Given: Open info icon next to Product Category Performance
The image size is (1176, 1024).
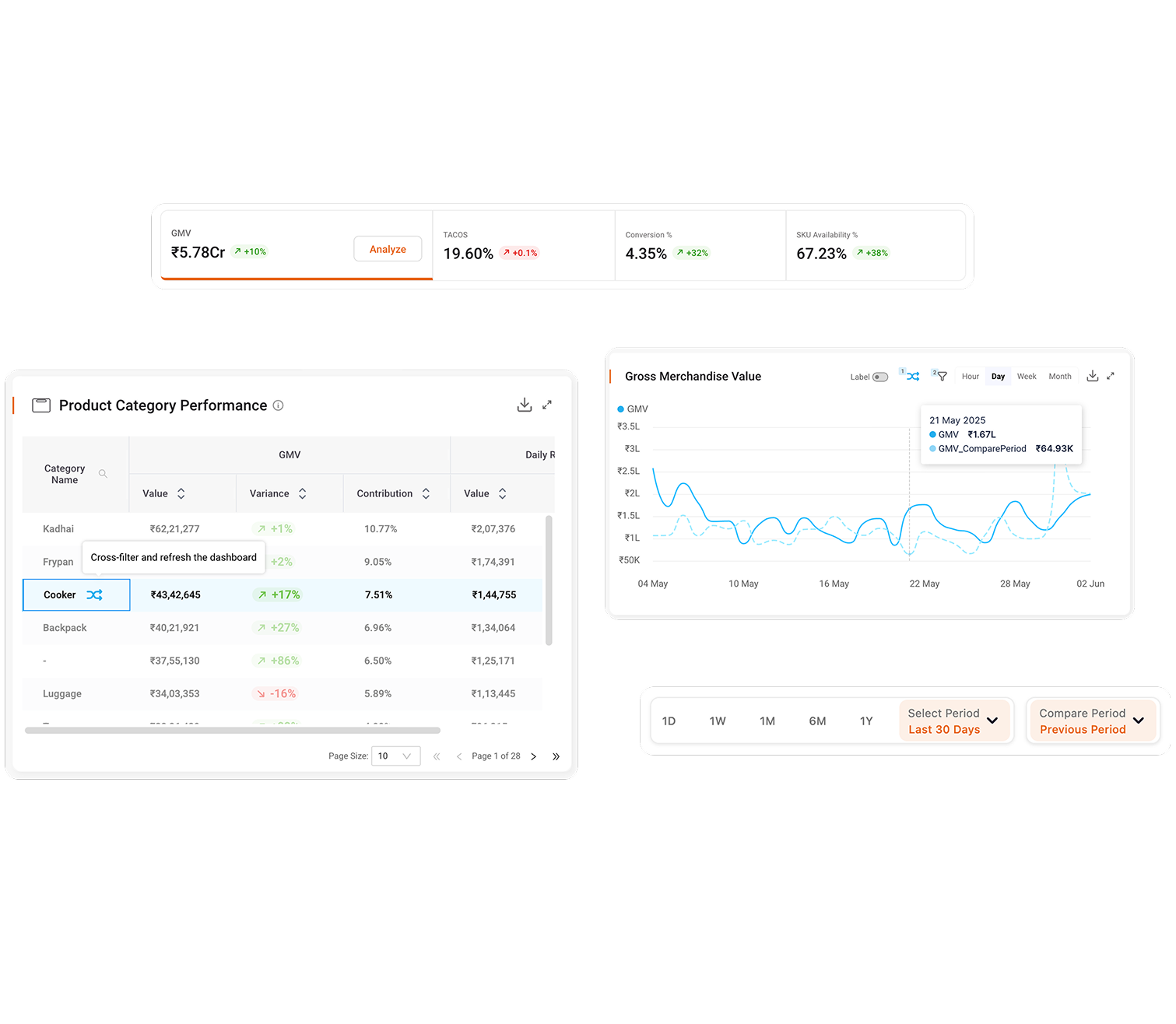Looking at the screenshot, I should point(279,405).
